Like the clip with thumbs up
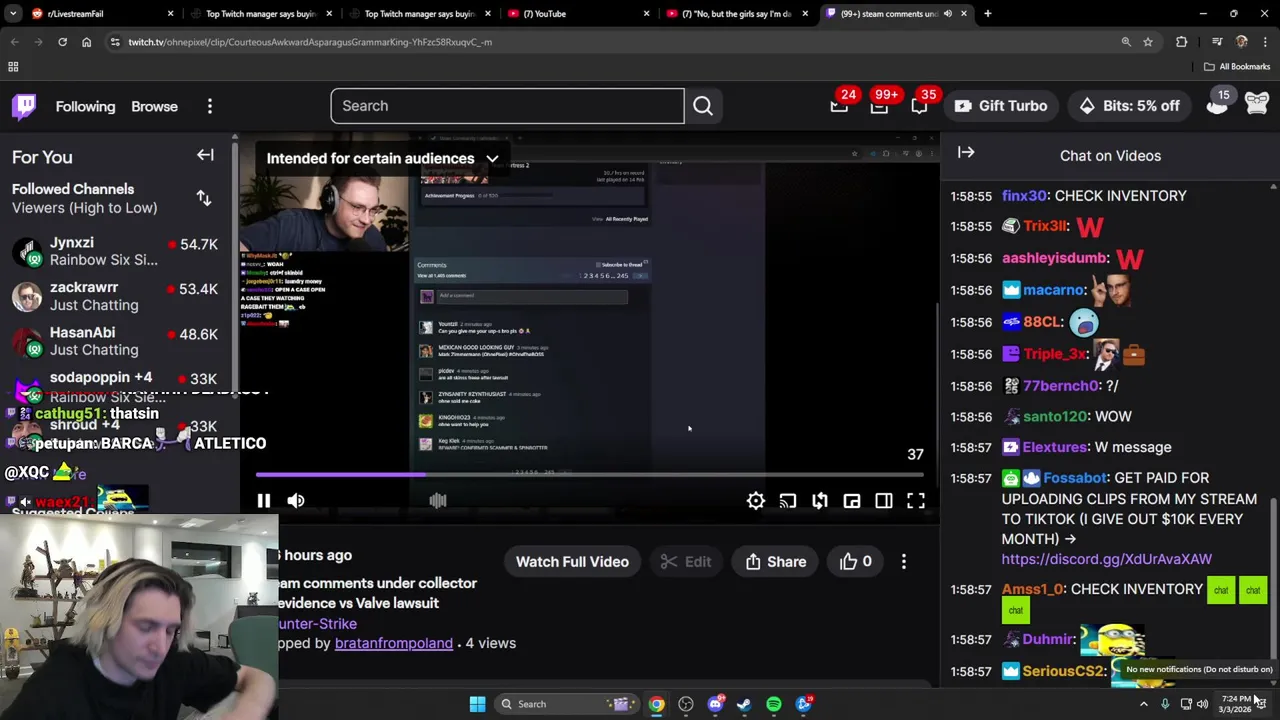Viewport: 1280px width, 720px height. pos(856,562)
